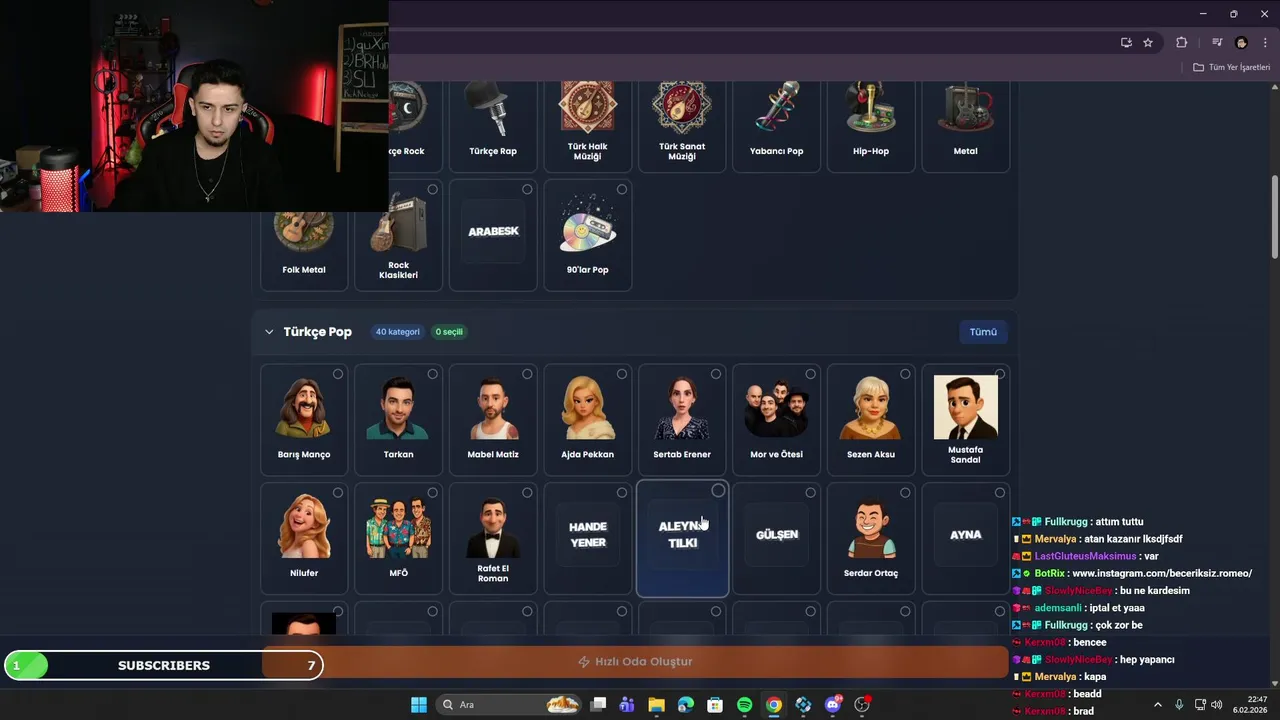Select the Türkçe Rap genre icon
The width and height of the screenshot is (1280, 720).
coord(493,110)
